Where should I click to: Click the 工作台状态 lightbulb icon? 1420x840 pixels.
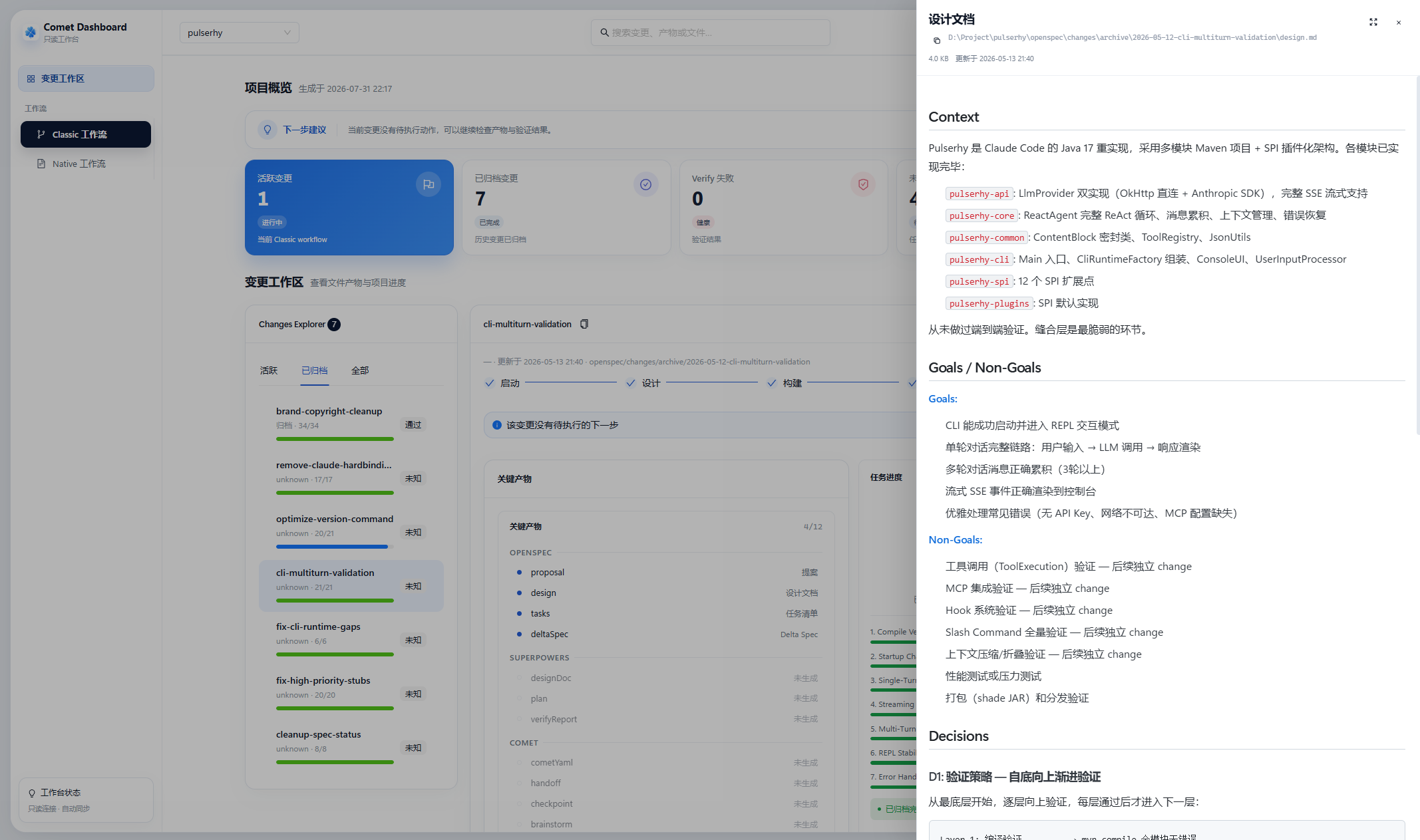32,793
